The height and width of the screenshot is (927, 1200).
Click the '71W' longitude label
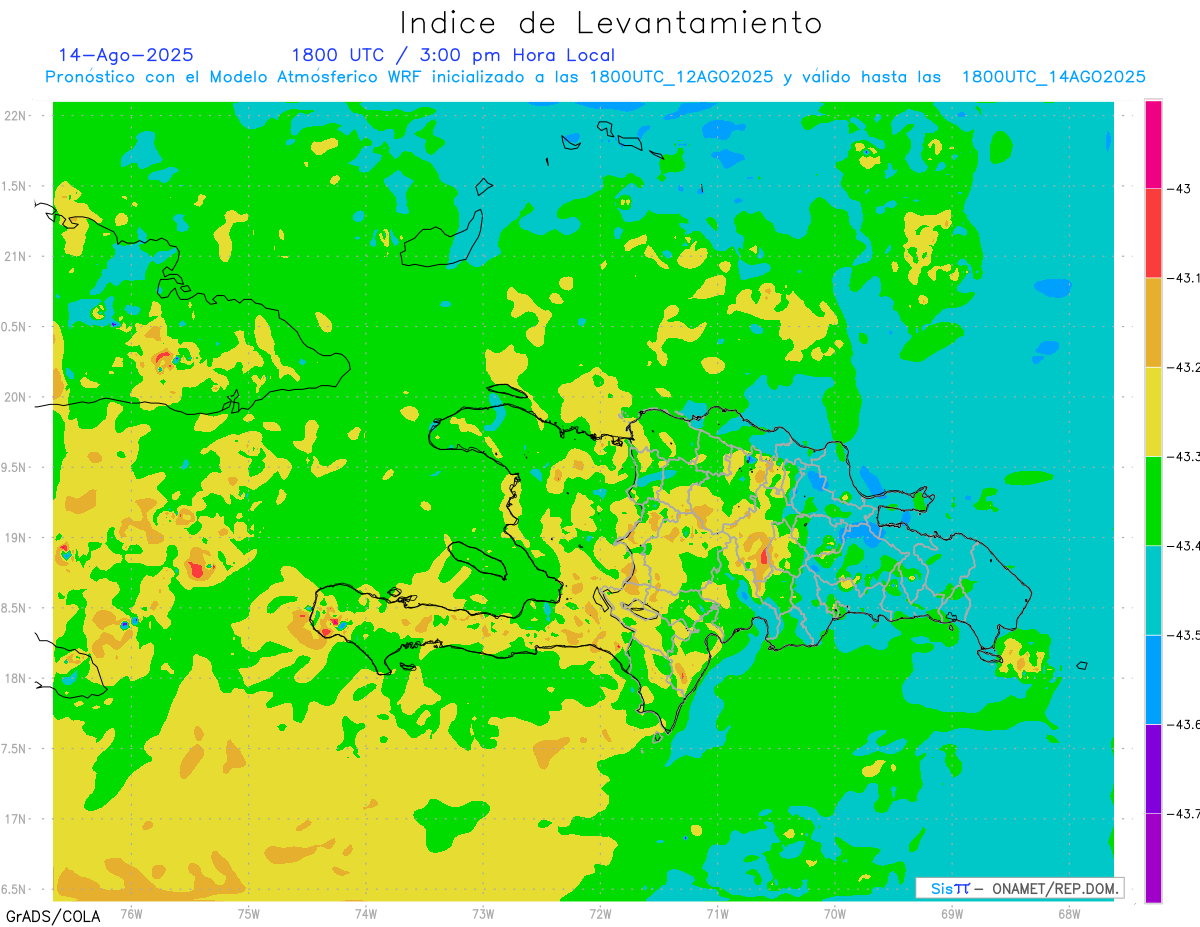[717, 913]
